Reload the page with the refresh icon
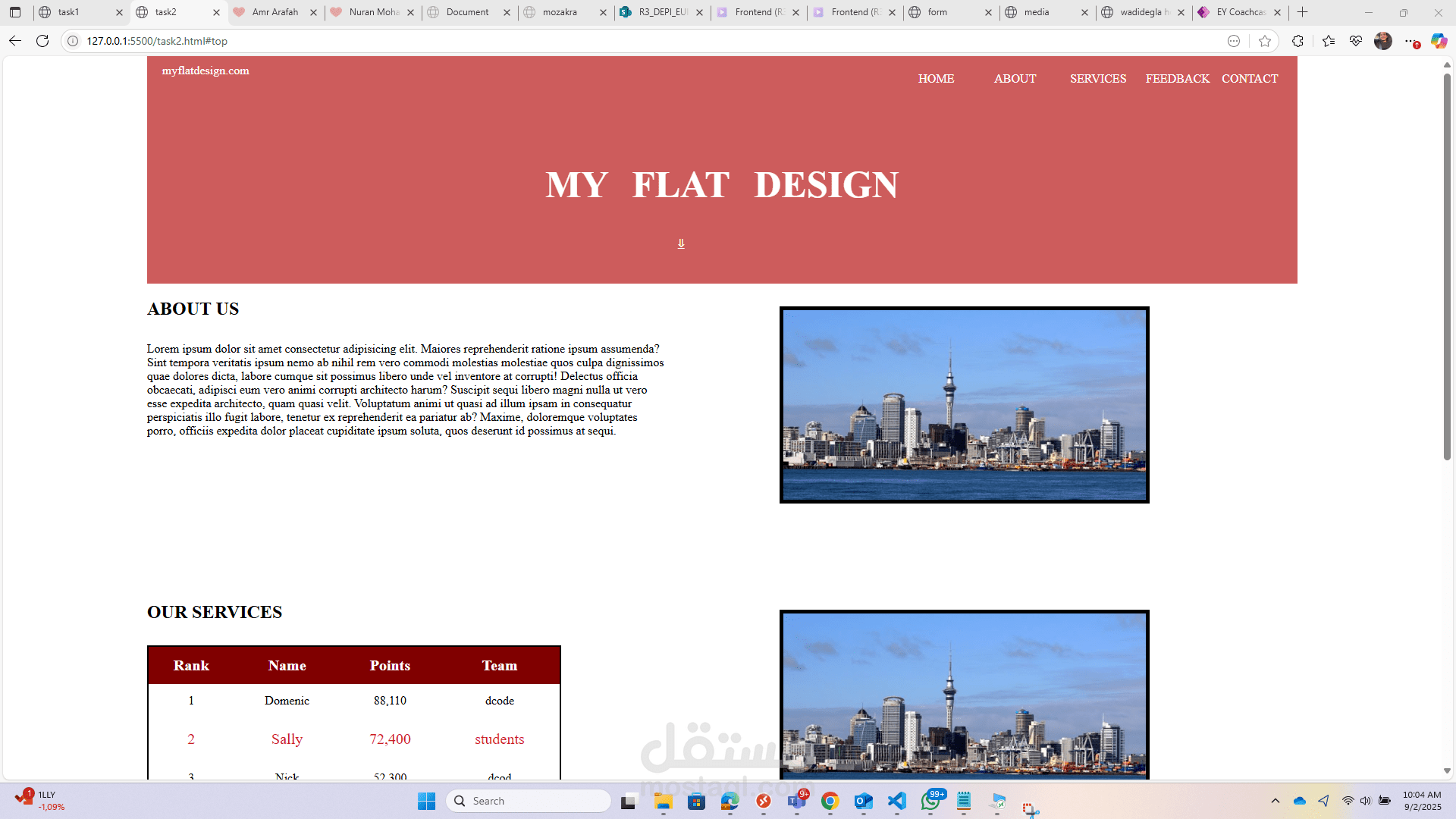The height and width of the screenshot is (819, 1456). (42, 41)
